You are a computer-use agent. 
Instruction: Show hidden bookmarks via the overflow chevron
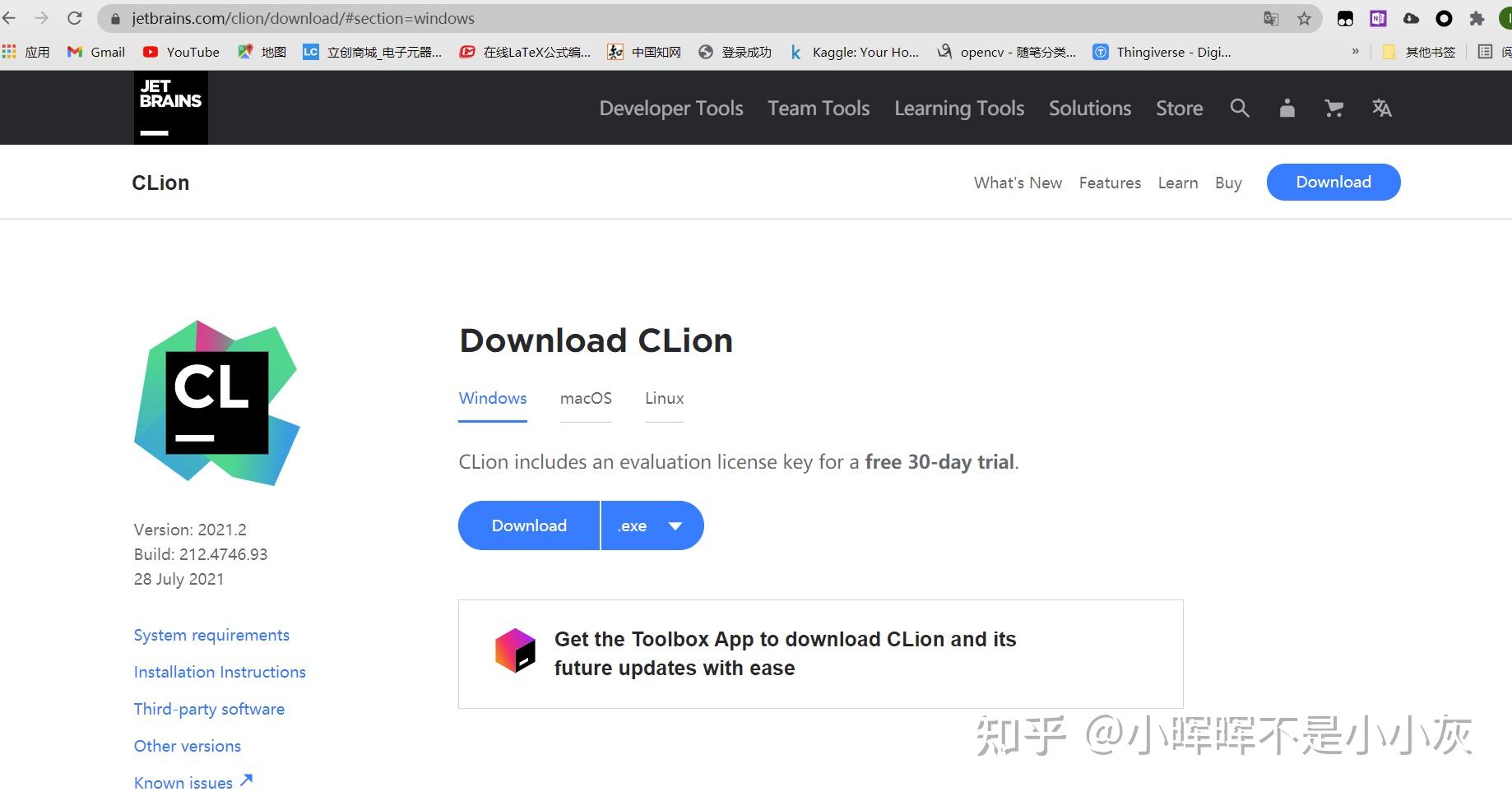click(x=1357, y=51)
